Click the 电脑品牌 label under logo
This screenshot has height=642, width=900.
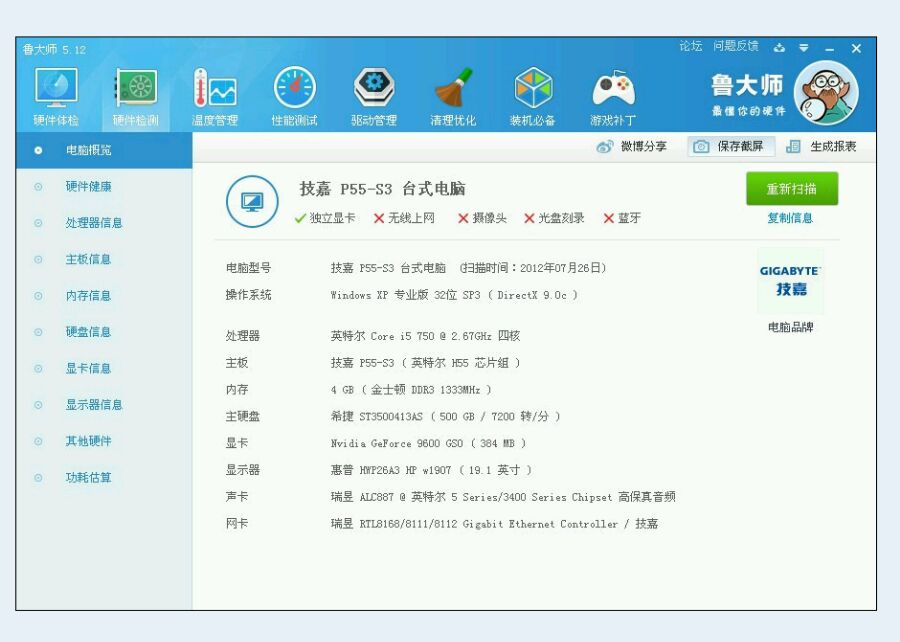pos(790,327)
